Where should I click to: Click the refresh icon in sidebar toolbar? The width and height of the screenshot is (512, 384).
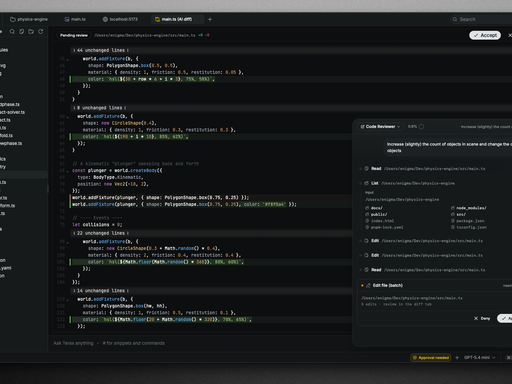coord(41,32)
